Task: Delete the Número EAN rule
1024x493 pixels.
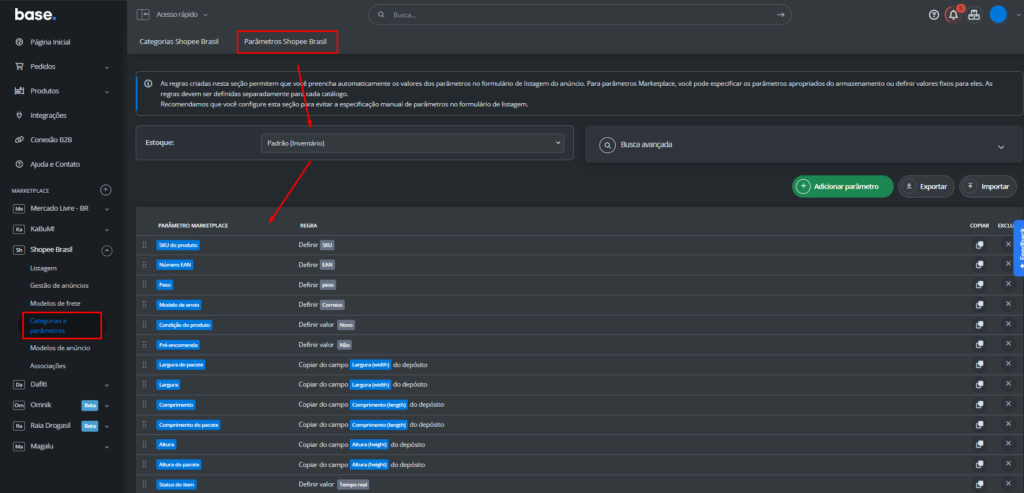Action: pyautogui.click(x=1008, y=264)
